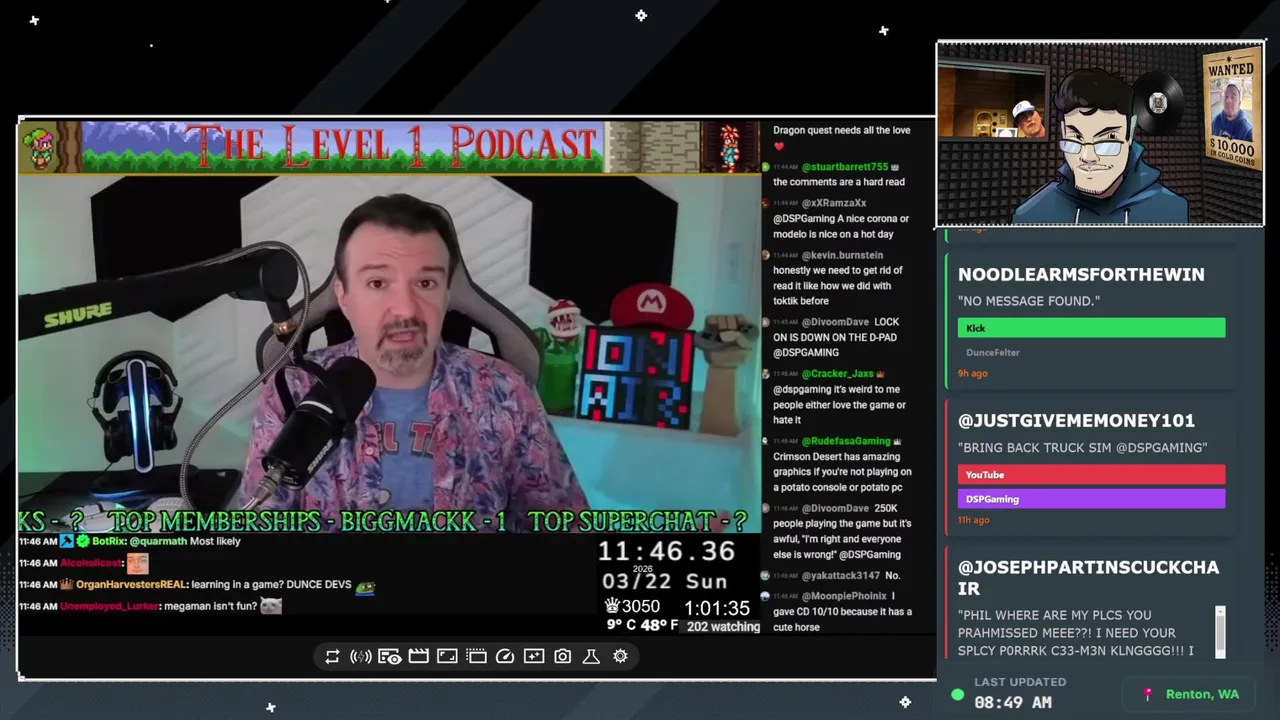
Task: Click Unemployed_Lurker username in bottom chat
Action: [110, 606]
